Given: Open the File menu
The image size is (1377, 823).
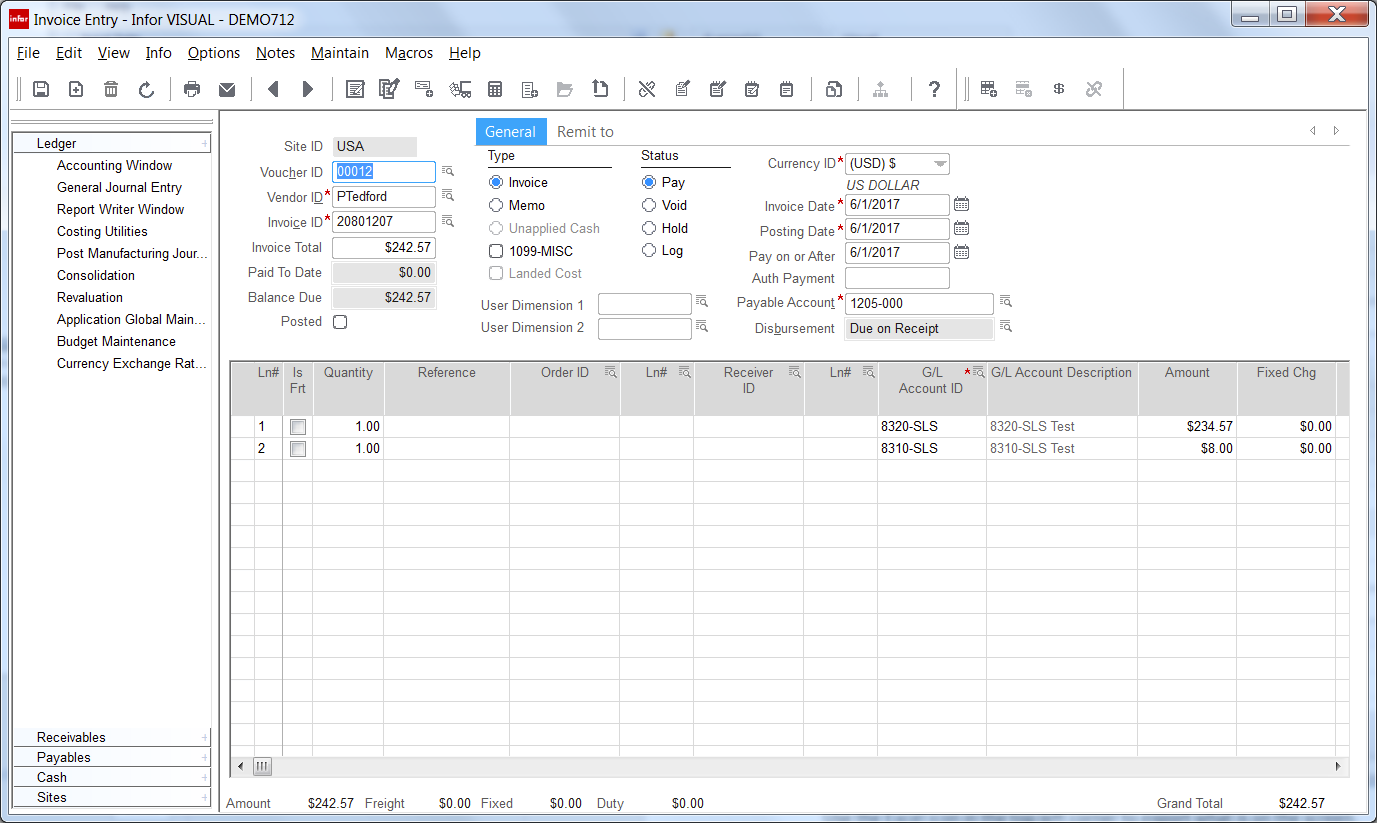Looking at the screenshot, I should coord(28,53).
